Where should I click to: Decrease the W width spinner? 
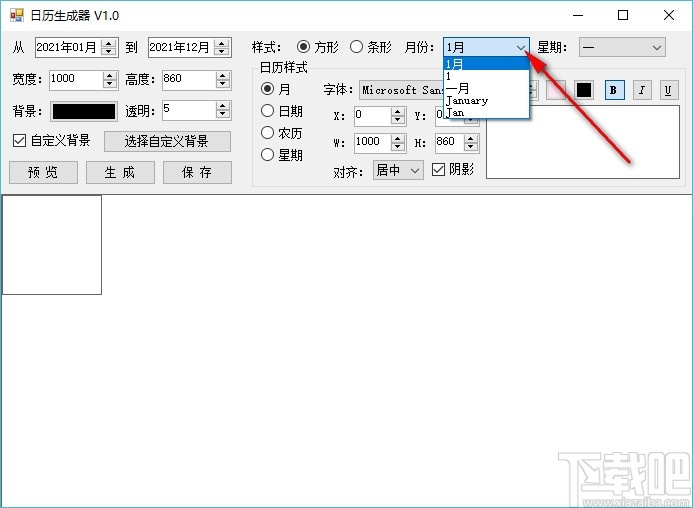click(398, 146)
